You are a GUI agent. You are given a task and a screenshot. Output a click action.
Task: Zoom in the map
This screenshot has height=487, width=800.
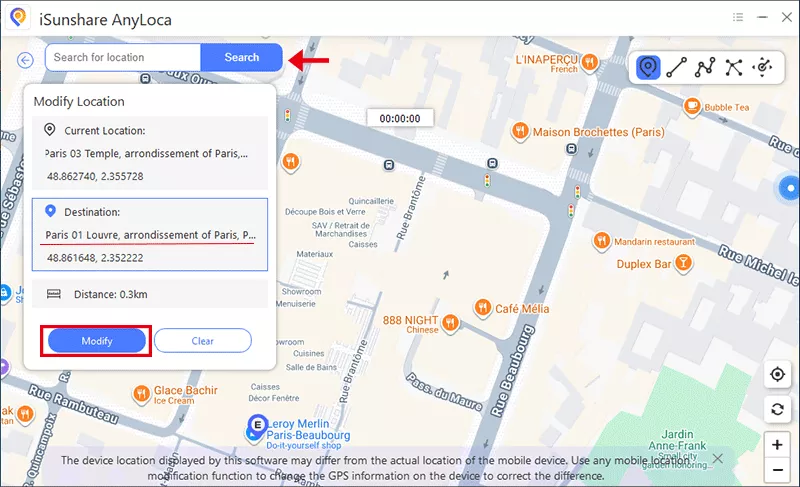click(x=777, y=444)
